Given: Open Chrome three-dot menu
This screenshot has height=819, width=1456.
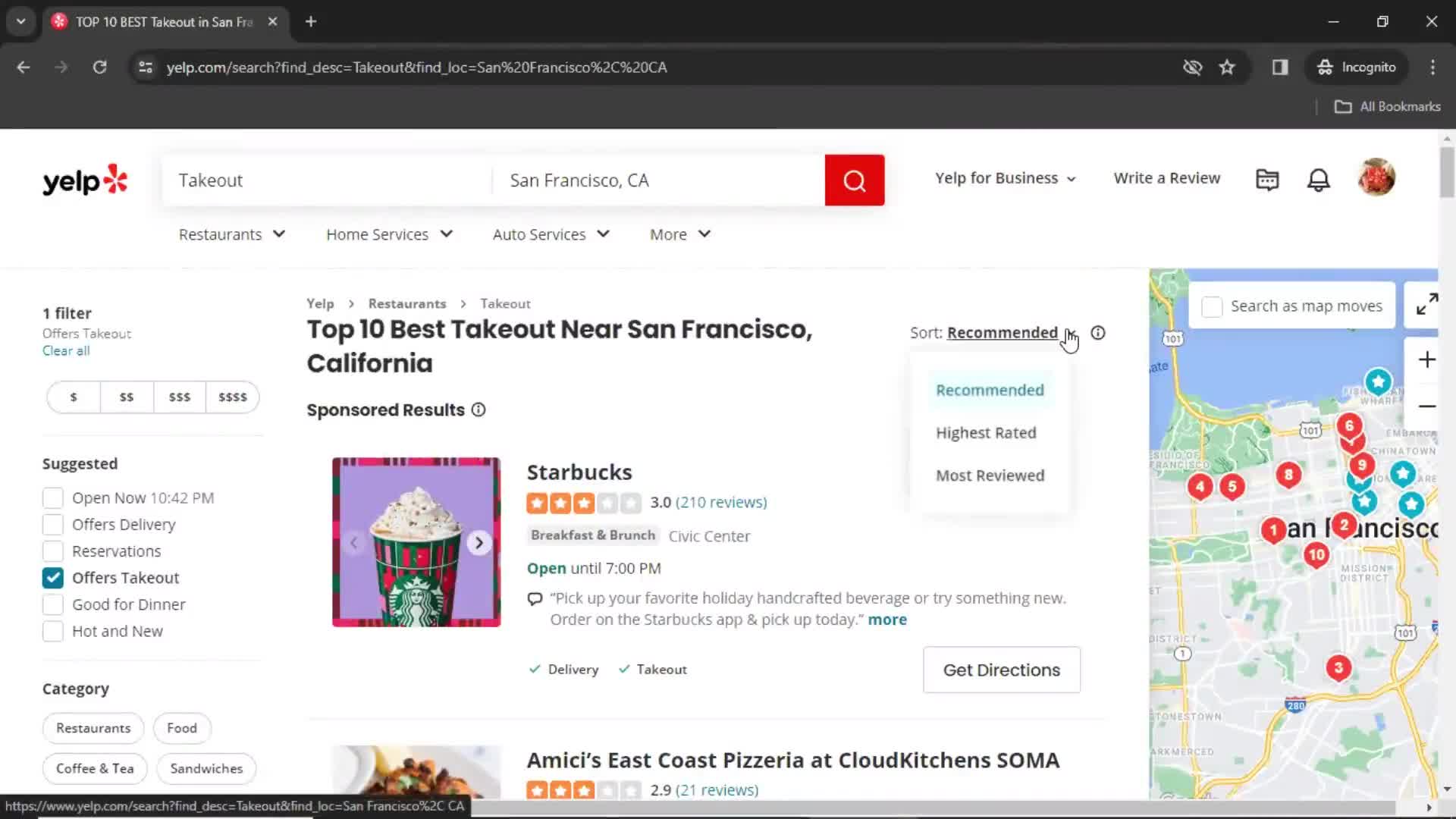Looking at the screenshot, I should [1432, 67].
